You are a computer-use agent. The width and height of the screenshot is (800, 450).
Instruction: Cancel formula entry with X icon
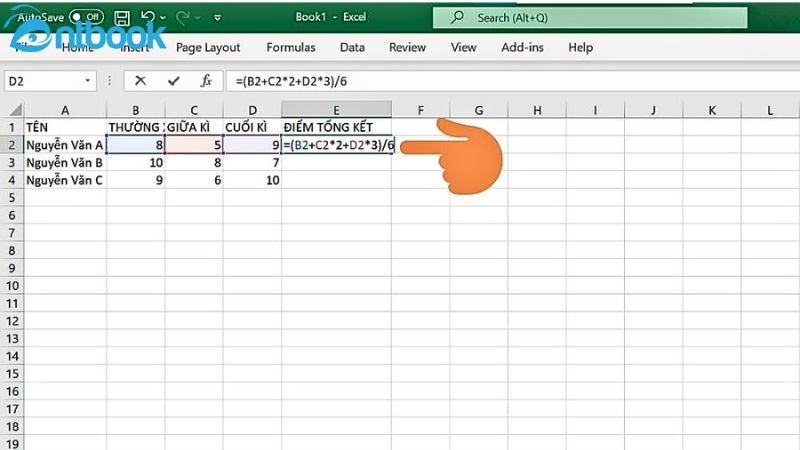140,81
